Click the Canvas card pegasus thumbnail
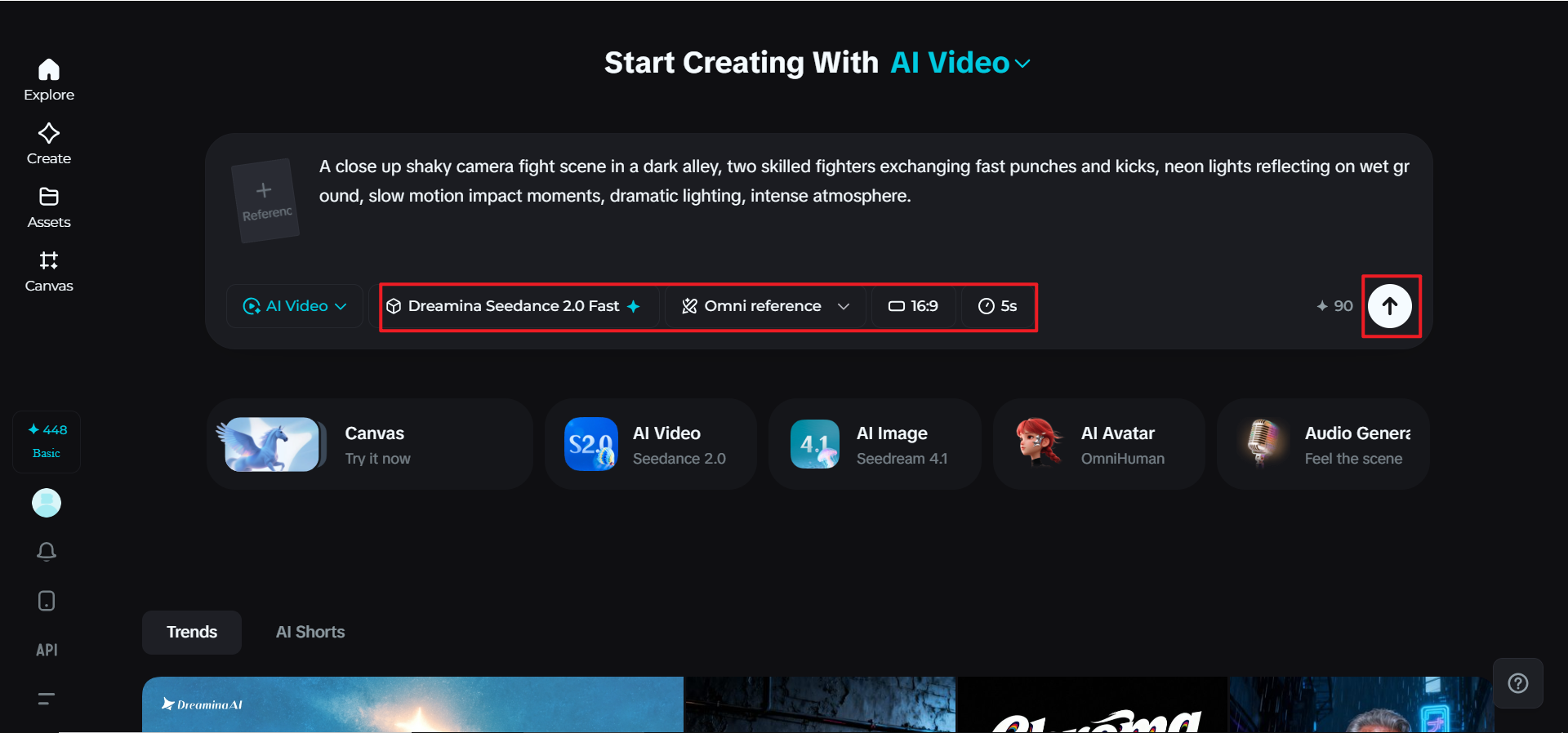 pyautogui.click(x=271, y=444)
